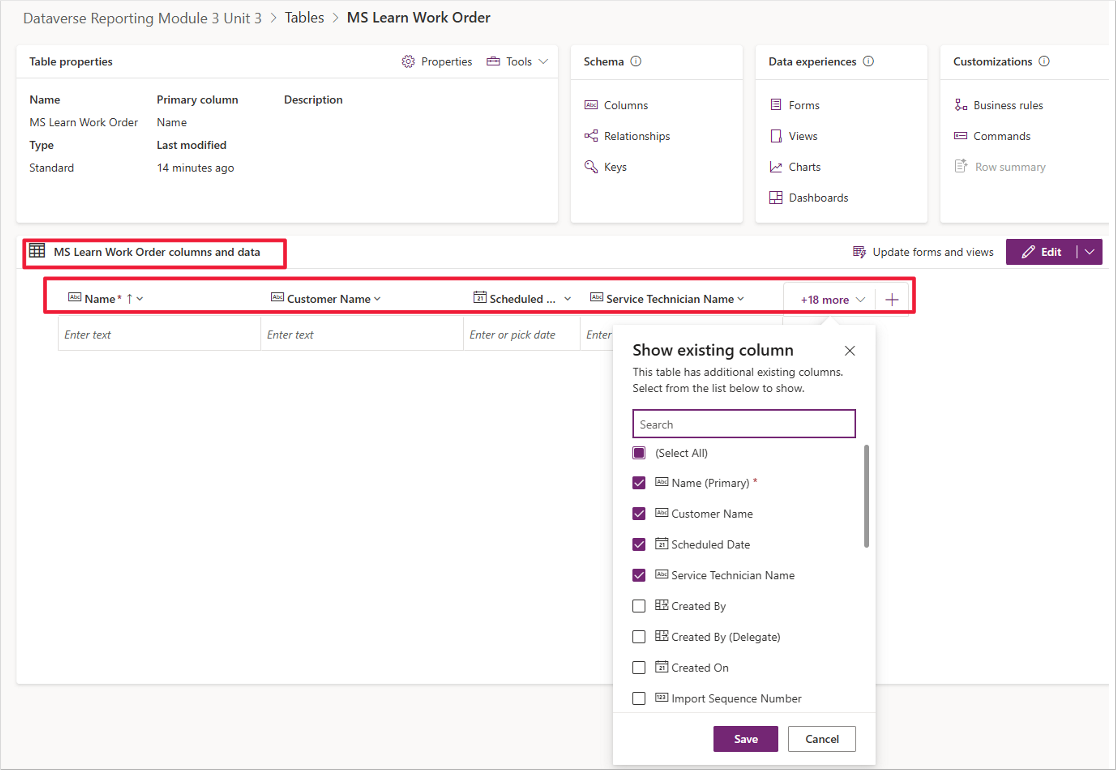Open Charts under Data experiences
Screen dimensions: 1116x770
point(805,166)
